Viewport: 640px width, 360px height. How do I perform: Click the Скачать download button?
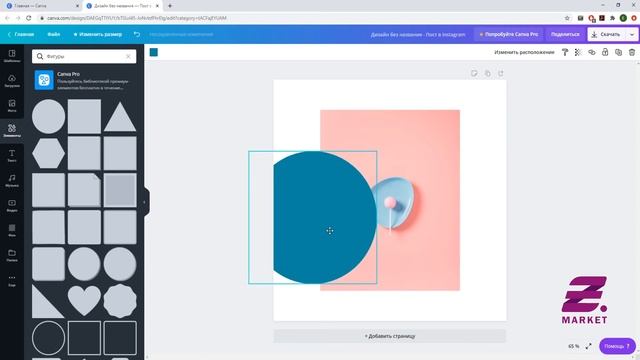607,34
